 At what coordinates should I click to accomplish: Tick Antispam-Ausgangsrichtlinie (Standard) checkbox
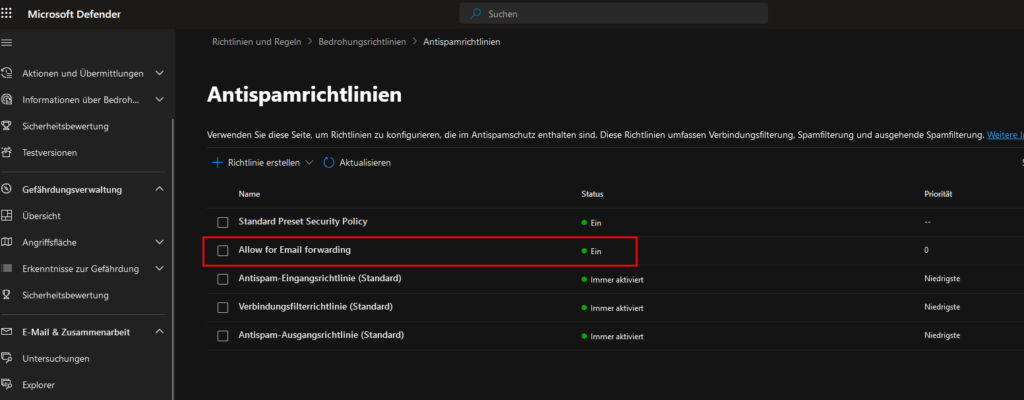coord(223,336)
